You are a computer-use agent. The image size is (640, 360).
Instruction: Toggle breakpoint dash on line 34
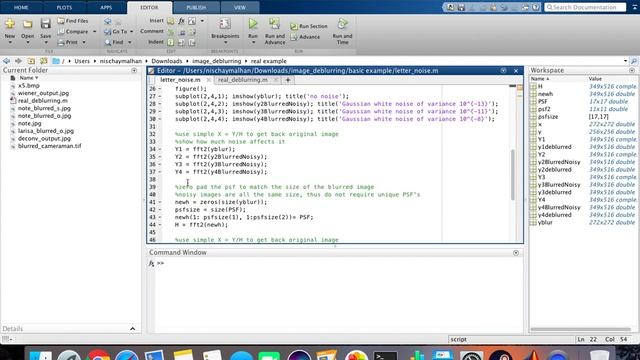coord(160,149)
